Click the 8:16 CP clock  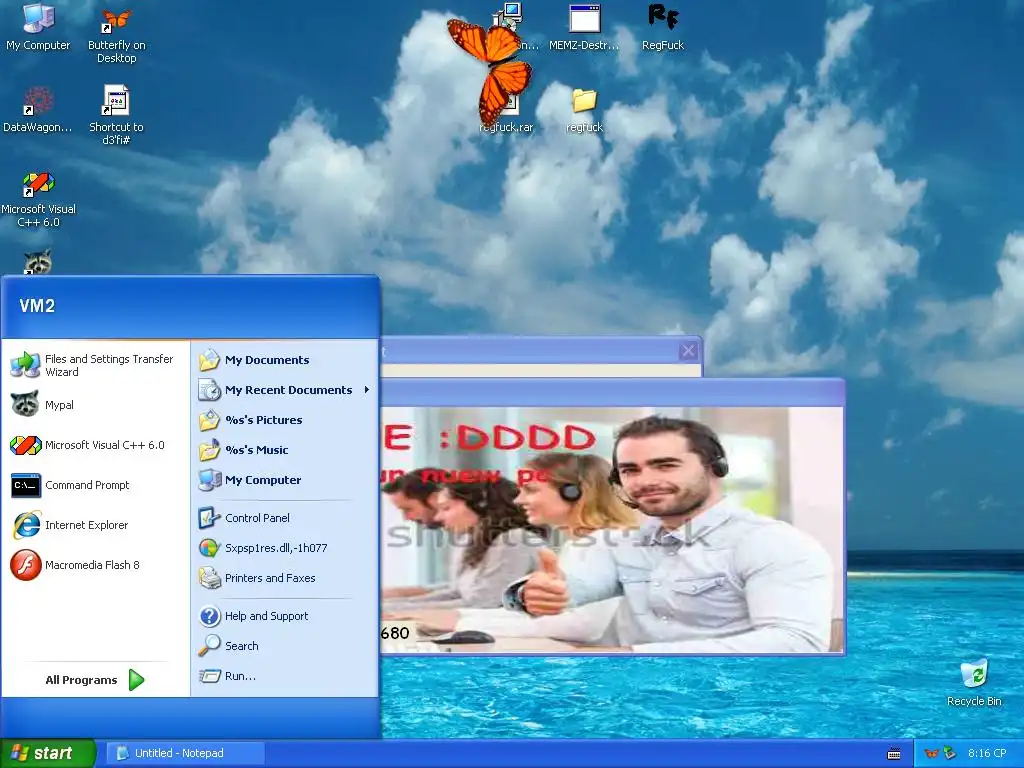[987, 753]
